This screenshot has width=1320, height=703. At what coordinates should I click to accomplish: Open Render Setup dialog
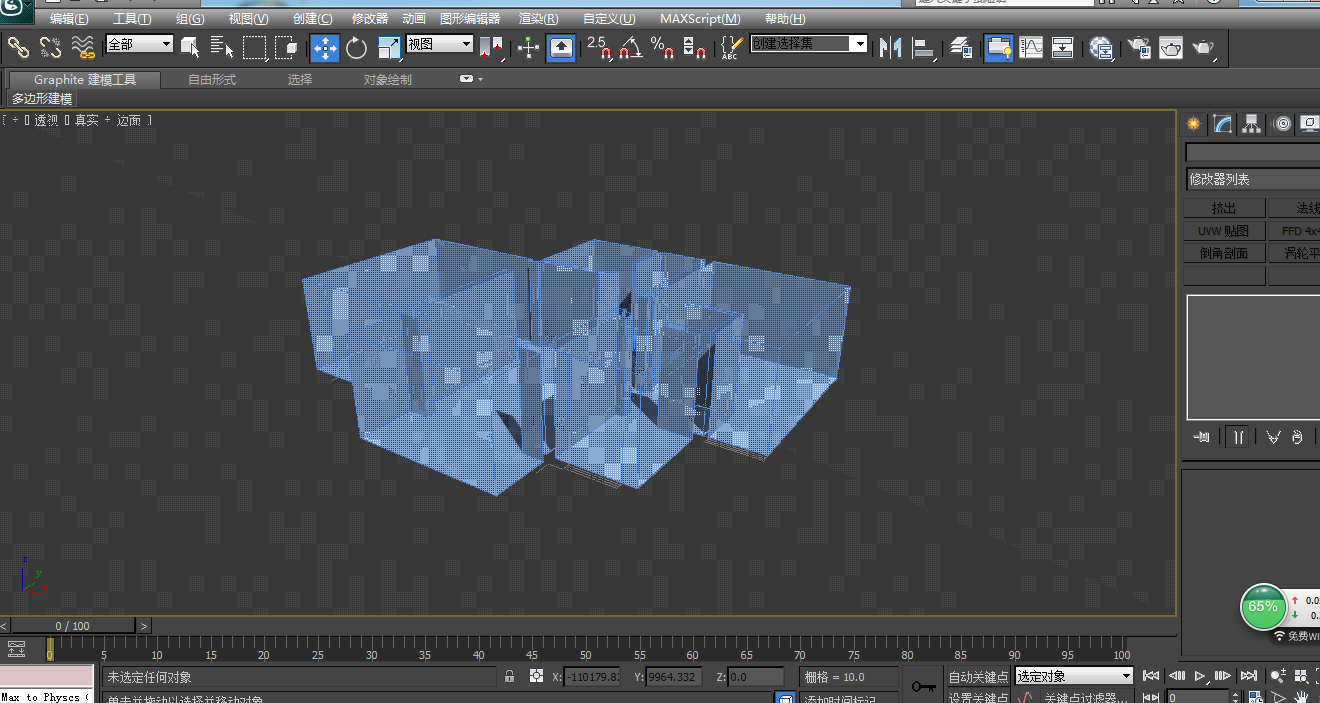1139,46
